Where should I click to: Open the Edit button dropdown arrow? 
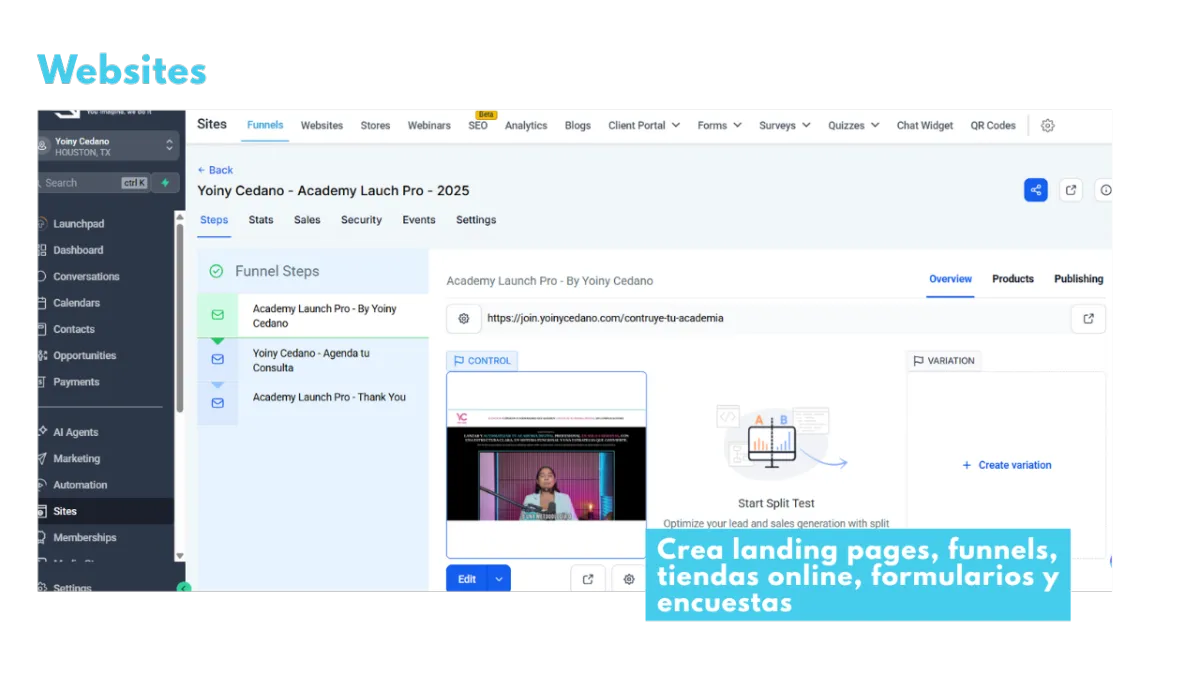[x=500, y=579]
